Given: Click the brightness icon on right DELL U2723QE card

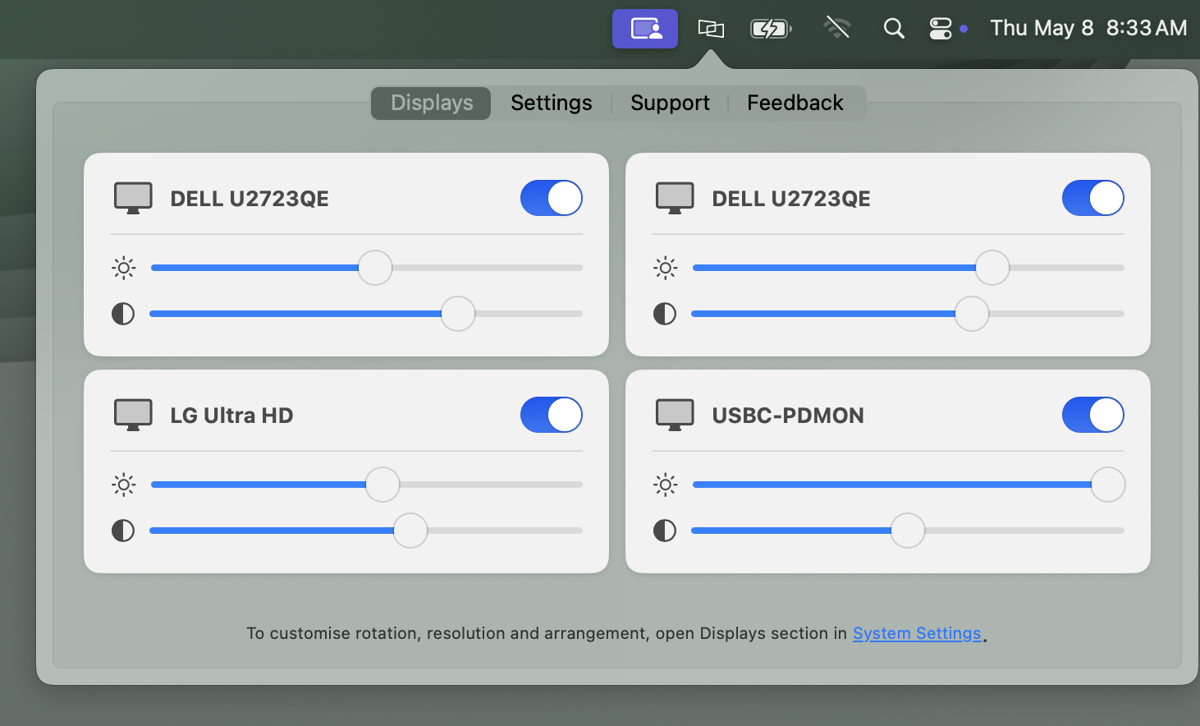Looking at the screenshot, I should coord(665,268).
